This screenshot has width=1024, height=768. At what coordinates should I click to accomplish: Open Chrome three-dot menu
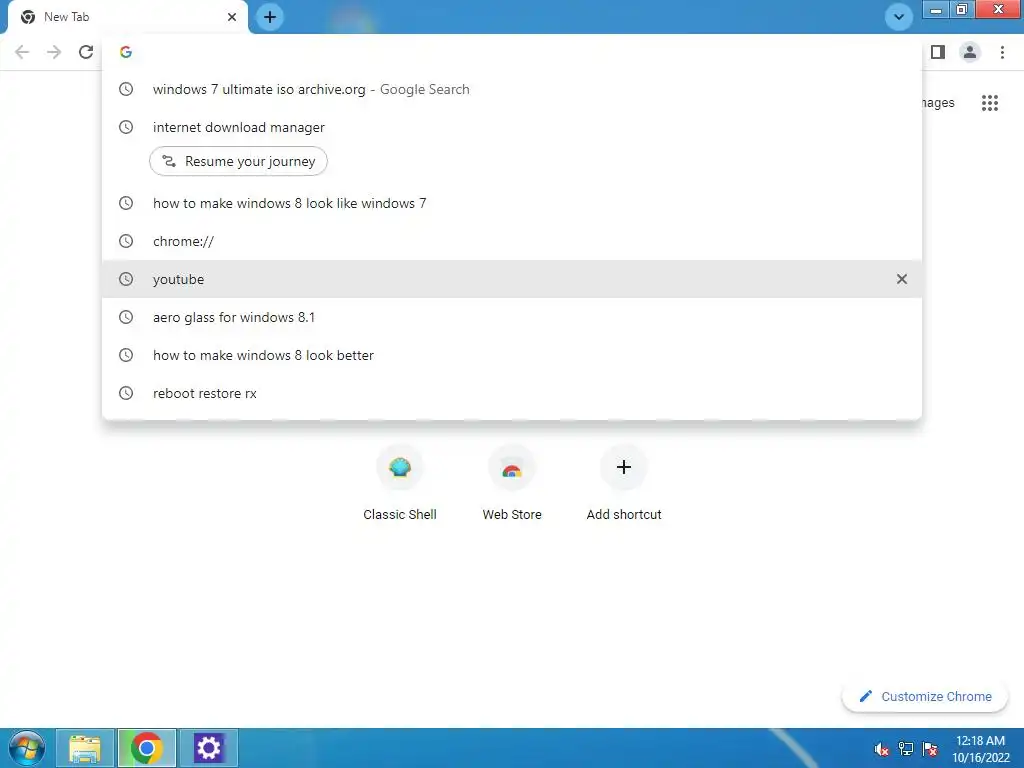[1002, 52]
